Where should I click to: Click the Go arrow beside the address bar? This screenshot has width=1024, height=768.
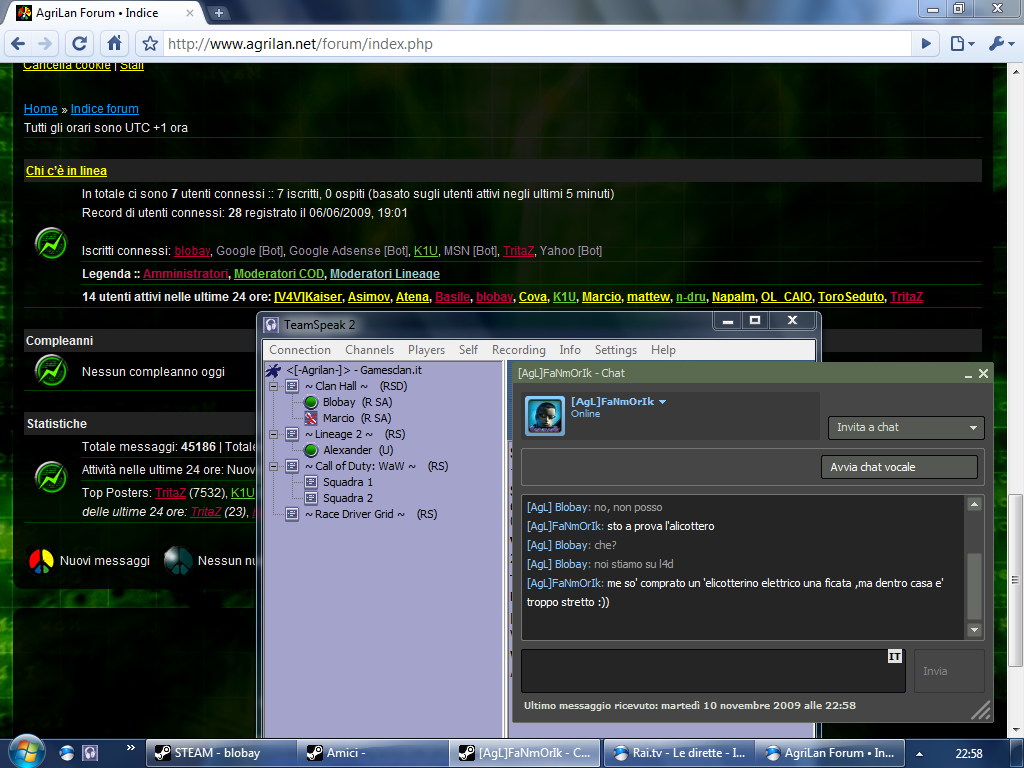[x=925, y=44]
